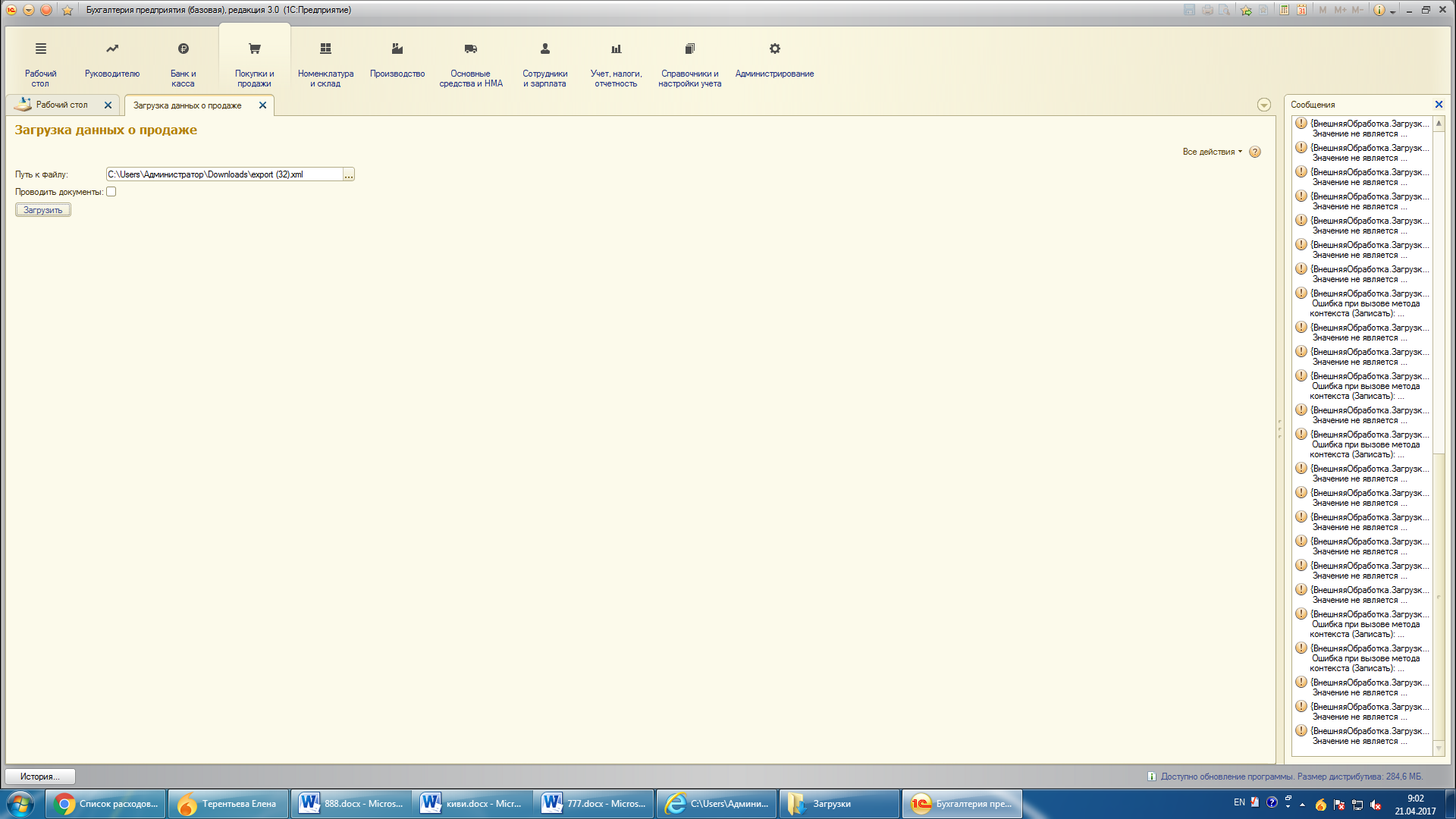Open Сотрудники и зарплата section

pos(544,64)
